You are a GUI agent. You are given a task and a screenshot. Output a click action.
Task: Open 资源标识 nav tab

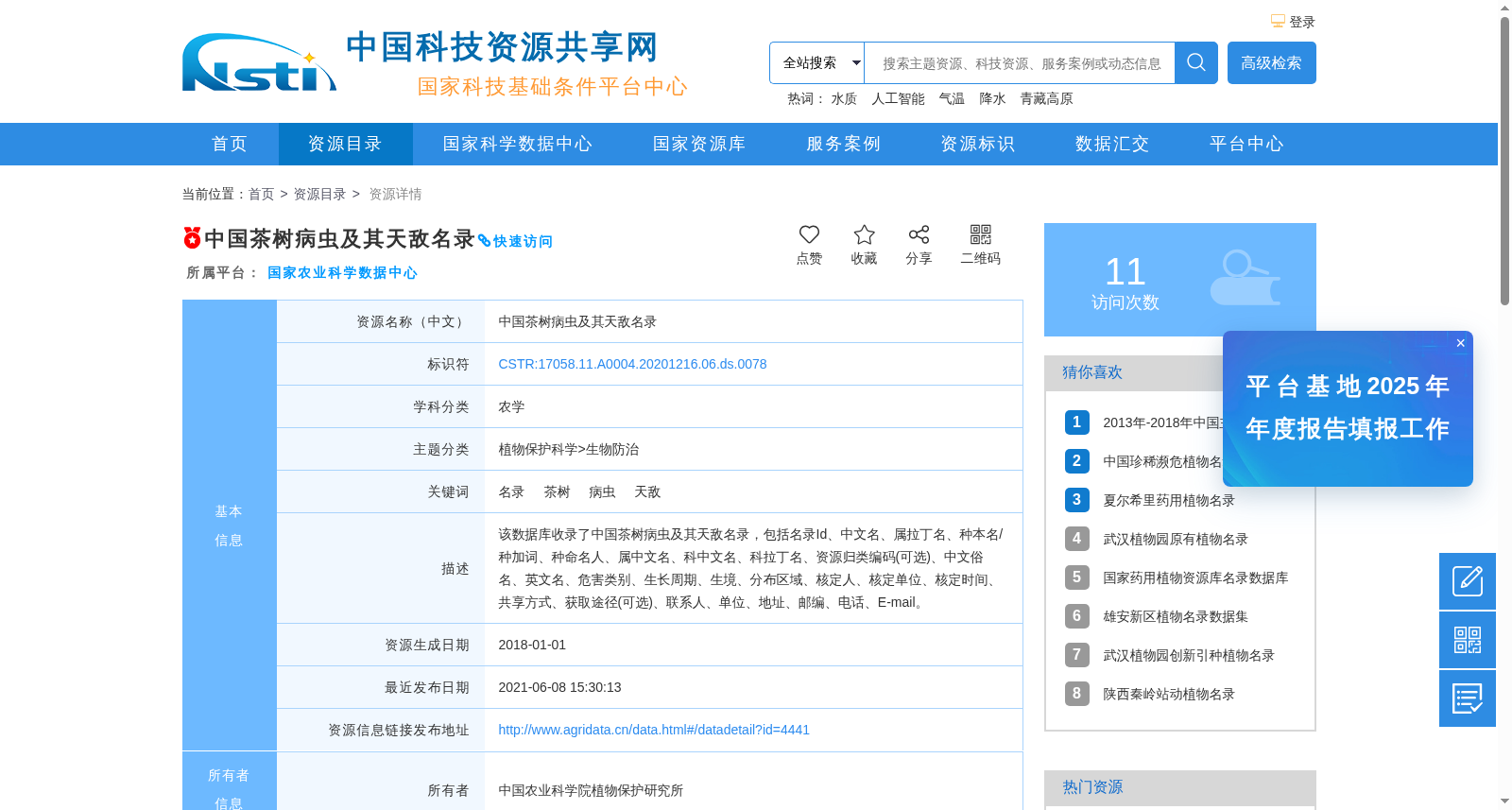tap(977, 144)
